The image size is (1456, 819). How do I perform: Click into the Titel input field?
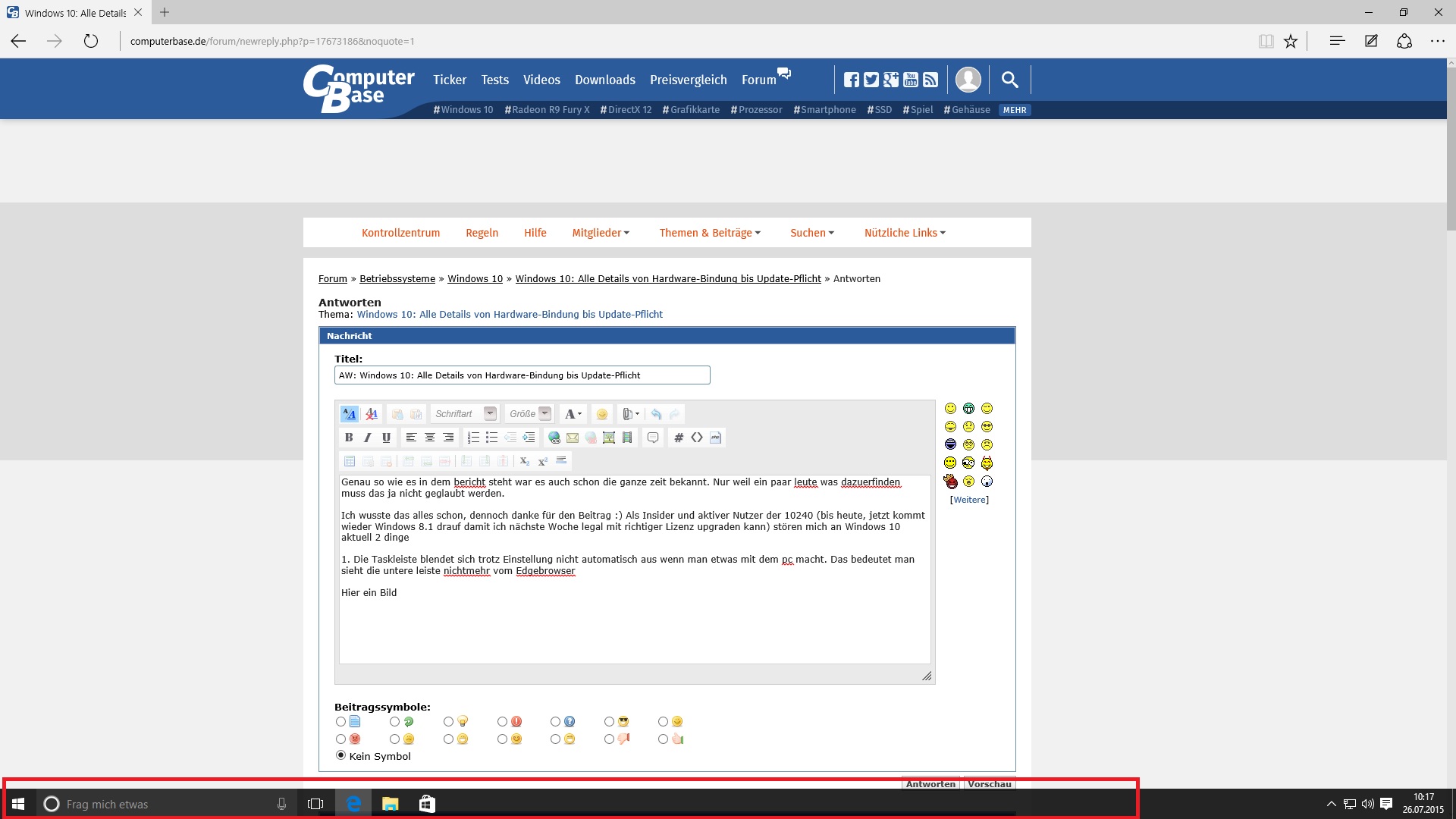point(522,375)
